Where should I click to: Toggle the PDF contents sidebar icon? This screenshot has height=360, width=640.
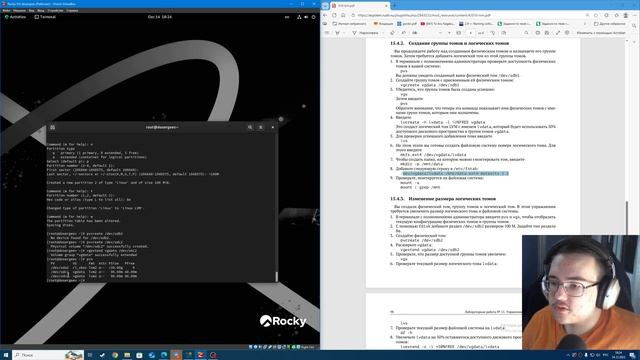pos(327,33)
